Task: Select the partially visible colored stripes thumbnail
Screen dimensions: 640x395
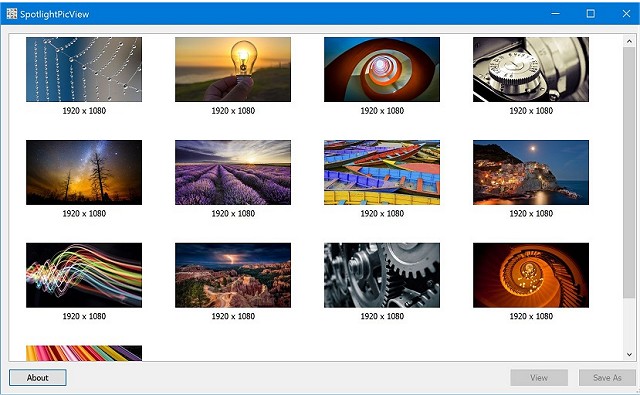Action: click(x=84, y=353)
